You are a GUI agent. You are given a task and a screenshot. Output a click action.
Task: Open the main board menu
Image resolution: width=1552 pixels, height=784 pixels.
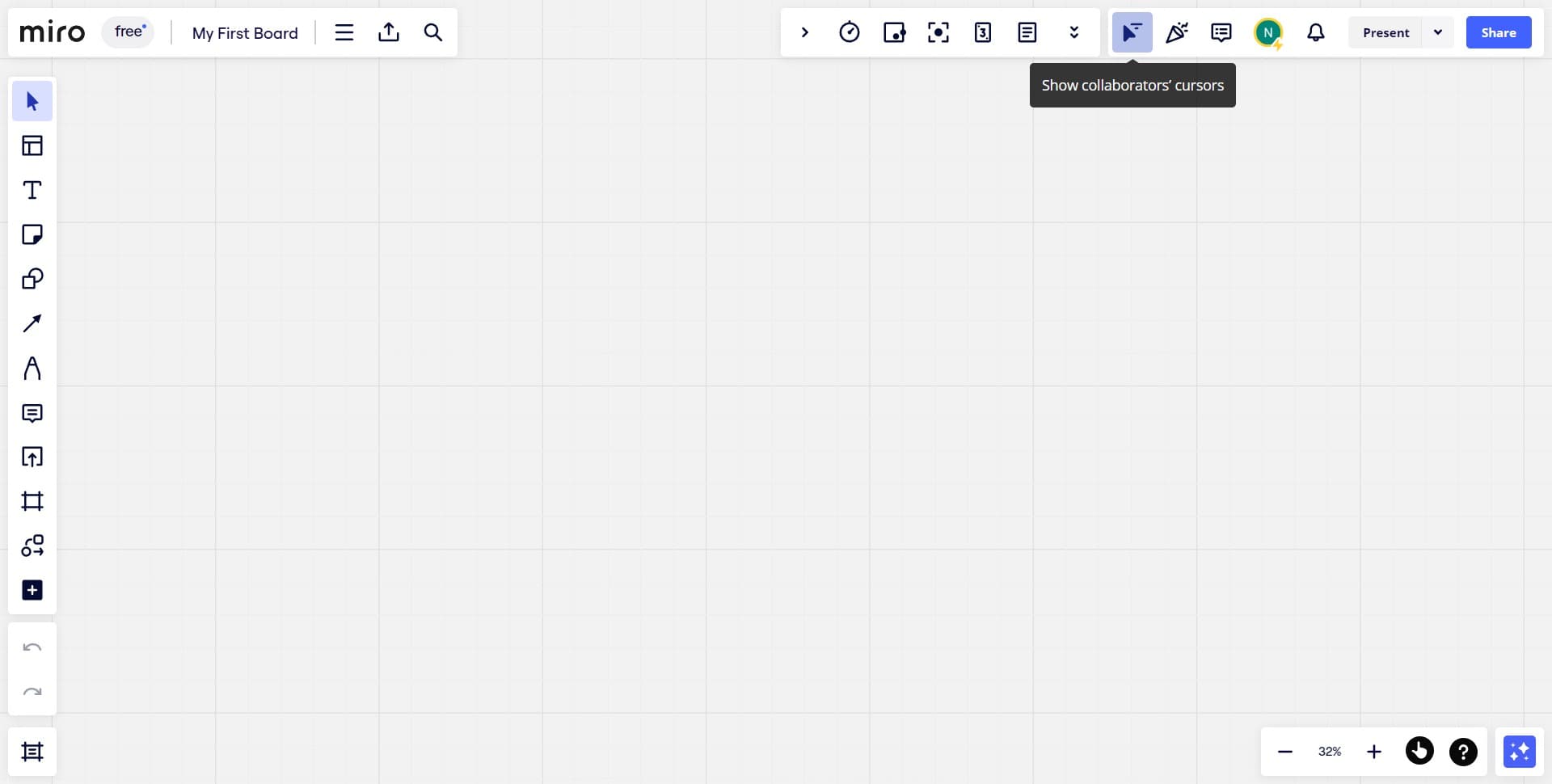[x=344, y=32]
